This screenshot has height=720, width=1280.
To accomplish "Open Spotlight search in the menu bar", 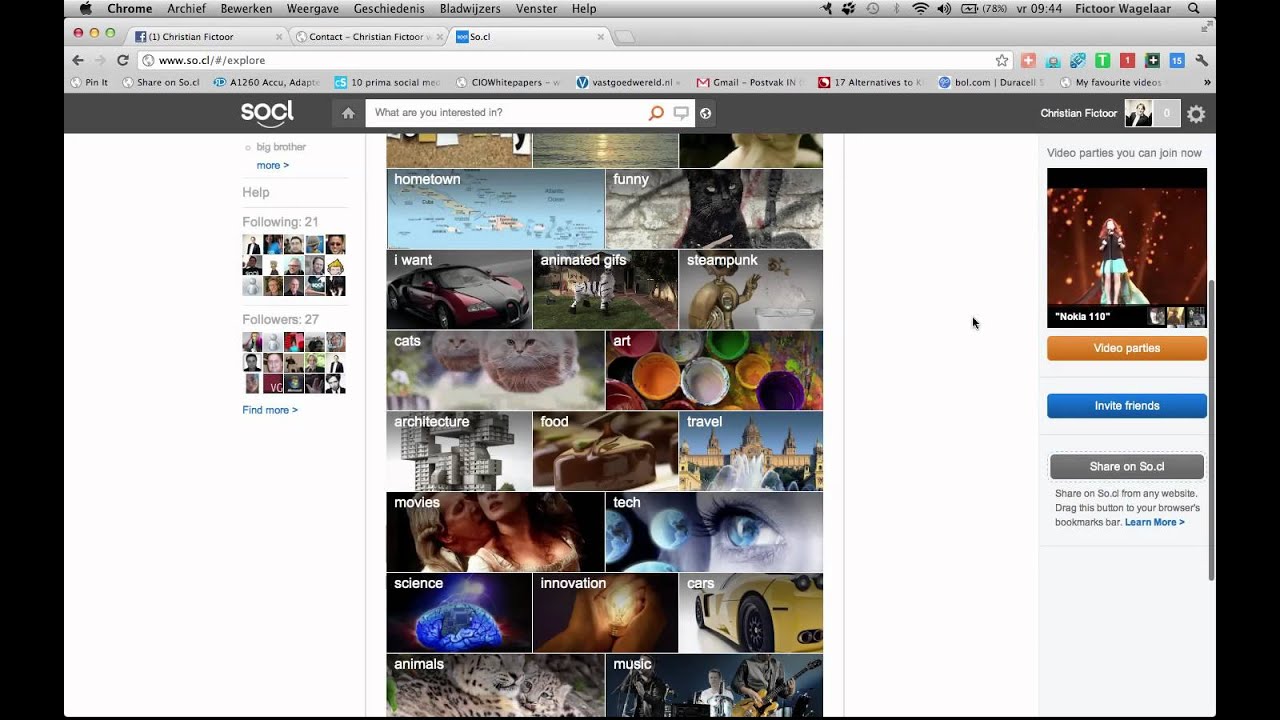I will (x=1194, y=8).
